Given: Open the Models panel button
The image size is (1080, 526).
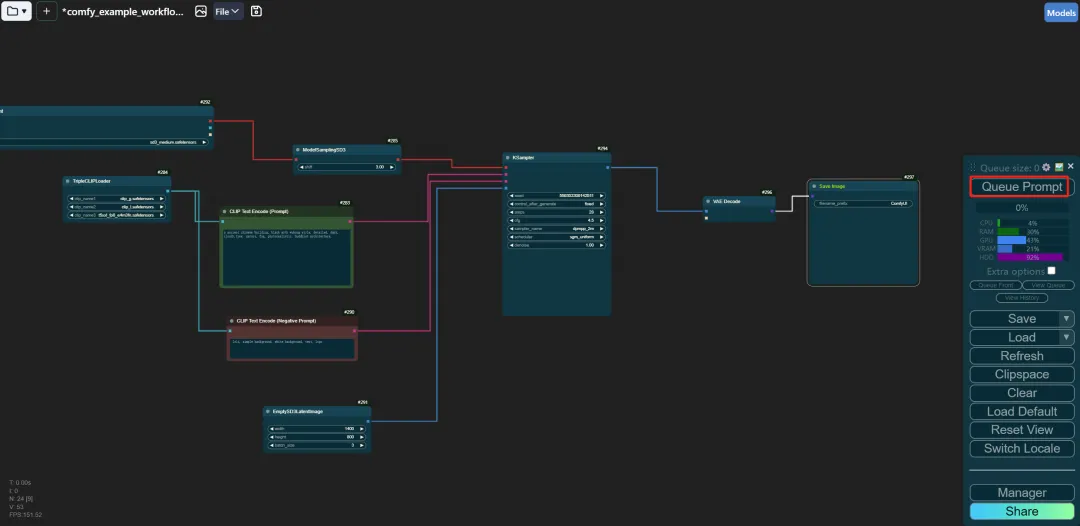Looking at the screenshot, I should click(x=1061, y=12).
